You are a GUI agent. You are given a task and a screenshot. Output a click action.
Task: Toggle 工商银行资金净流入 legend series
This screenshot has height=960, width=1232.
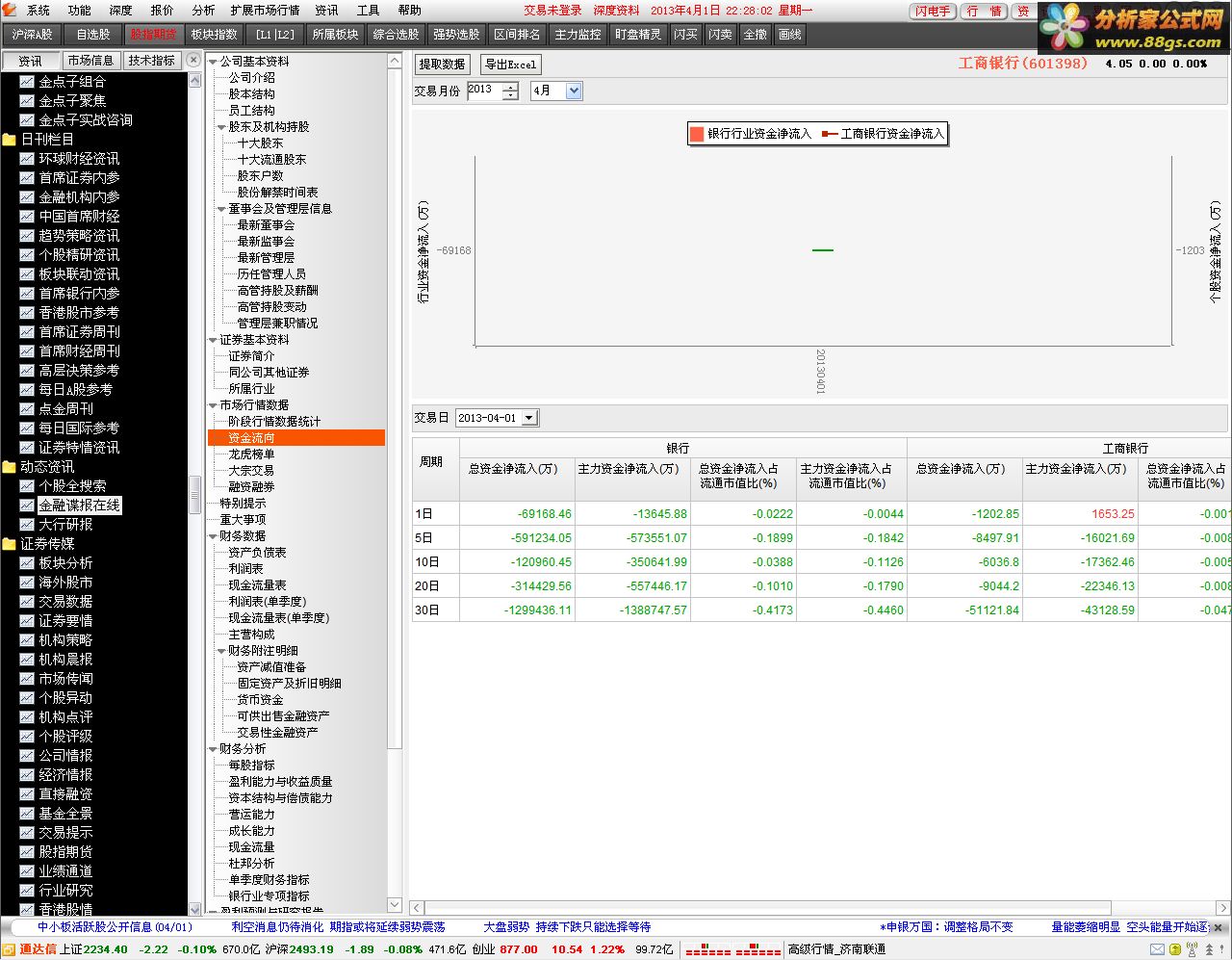point(883,134)
